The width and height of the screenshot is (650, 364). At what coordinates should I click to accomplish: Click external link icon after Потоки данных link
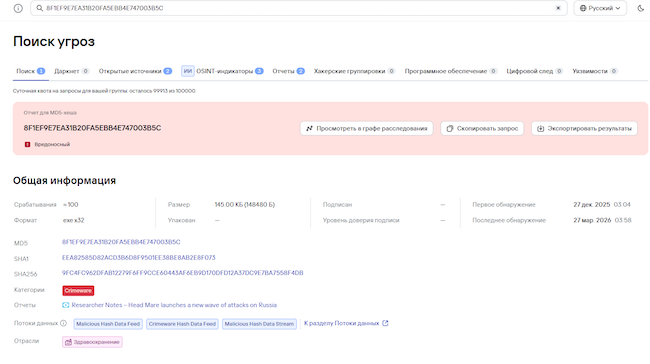point(385,323)
